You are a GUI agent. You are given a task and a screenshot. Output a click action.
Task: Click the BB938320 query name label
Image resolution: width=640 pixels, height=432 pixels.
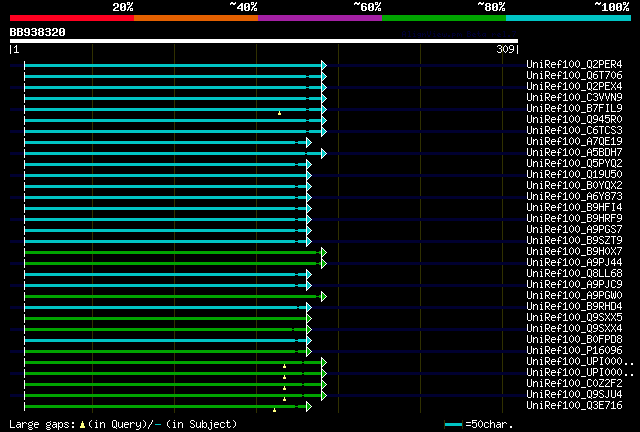tap(38, 32)
